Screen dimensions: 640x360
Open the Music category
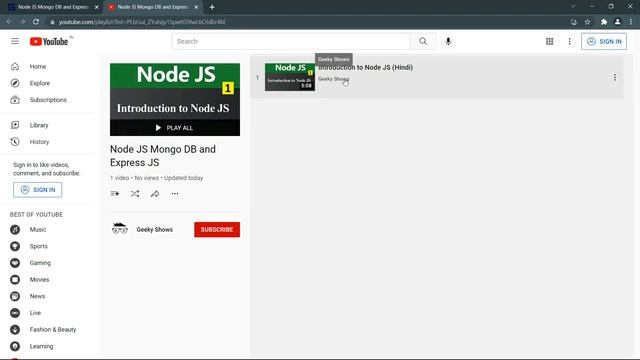(x=38, y=229)
